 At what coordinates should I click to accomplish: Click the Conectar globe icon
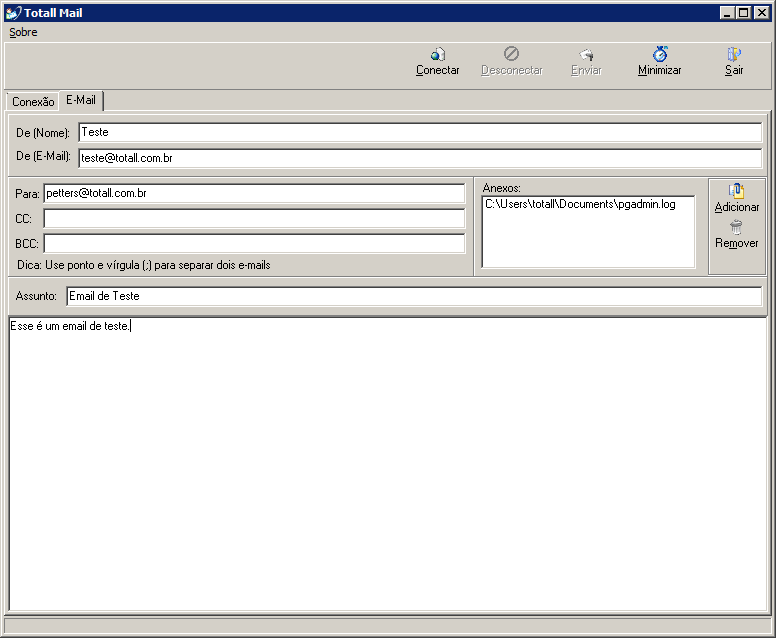click(437, 54)
